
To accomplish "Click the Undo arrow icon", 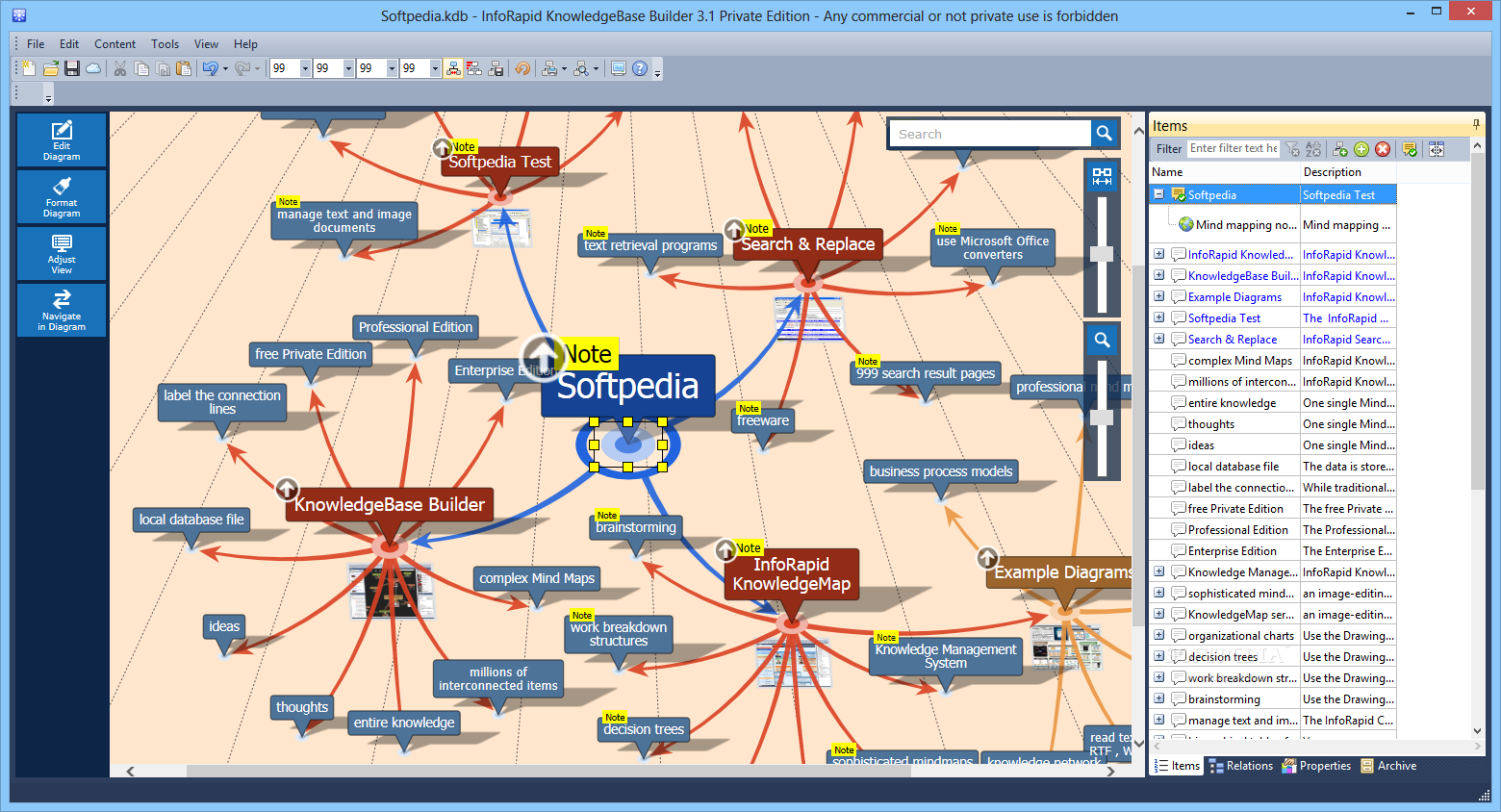I will (x=210, y=68).
